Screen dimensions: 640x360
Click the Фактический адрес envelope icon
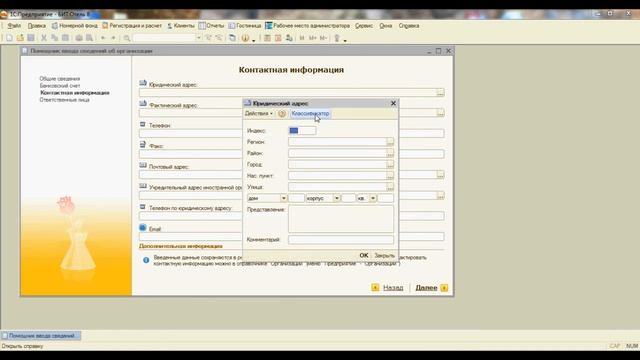coord(143,104)
